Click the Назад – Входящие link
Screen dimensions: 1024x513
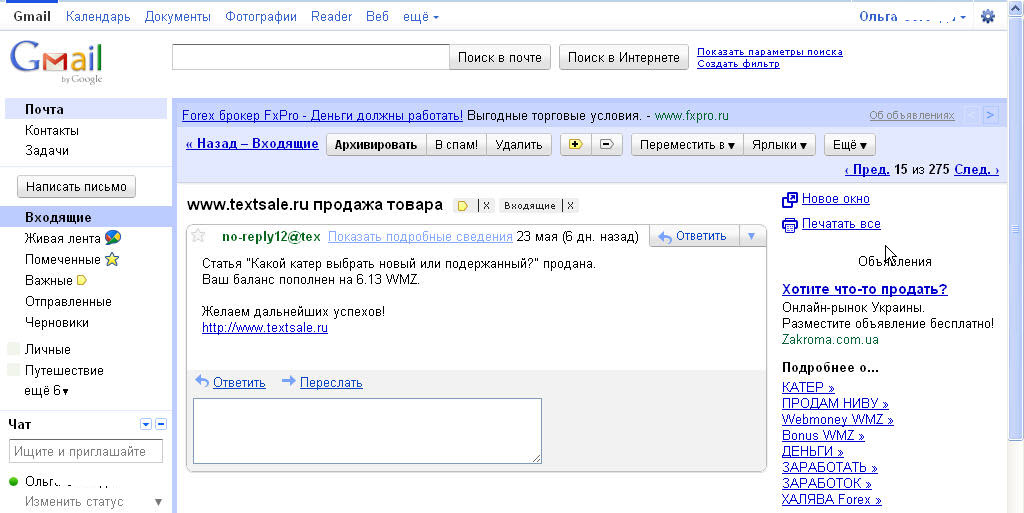(252, 144)
